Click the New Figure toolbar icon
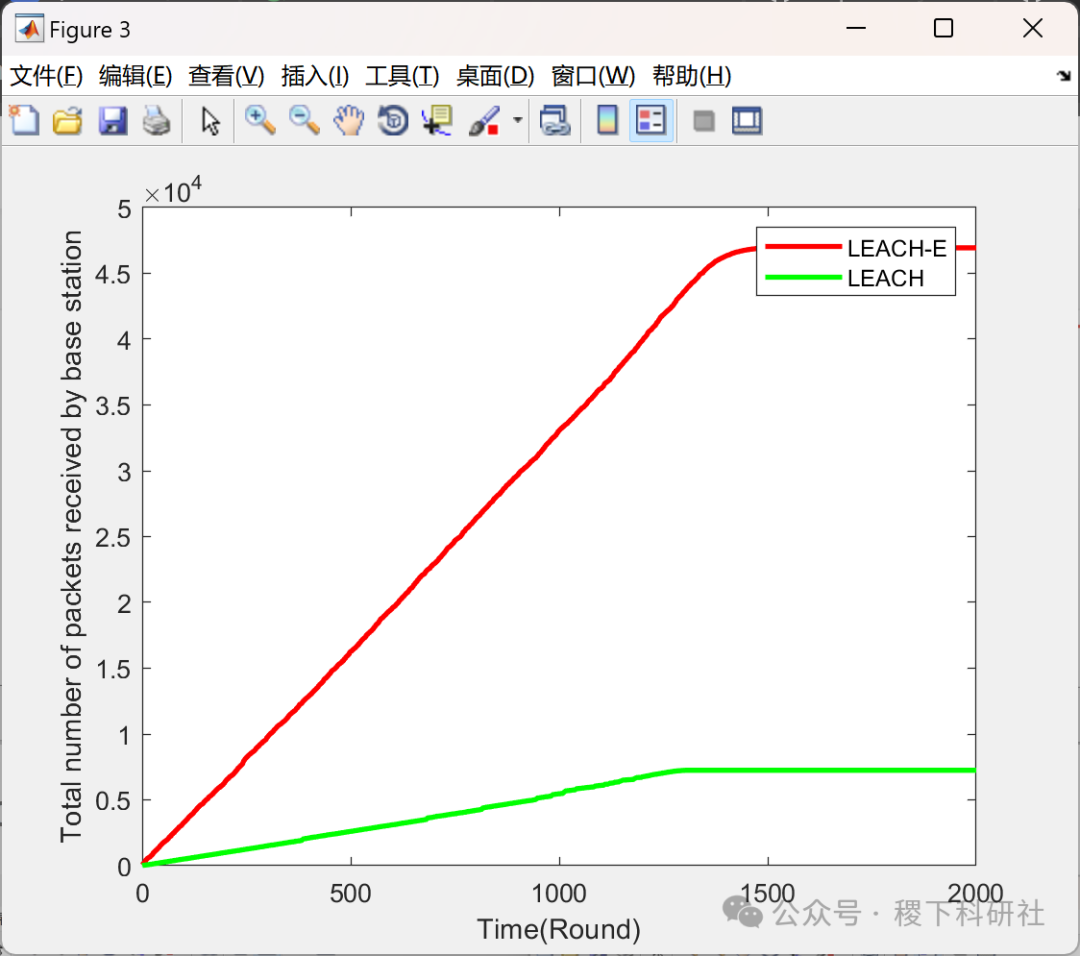The image size is (1080, 956). (x=25, y=121)
